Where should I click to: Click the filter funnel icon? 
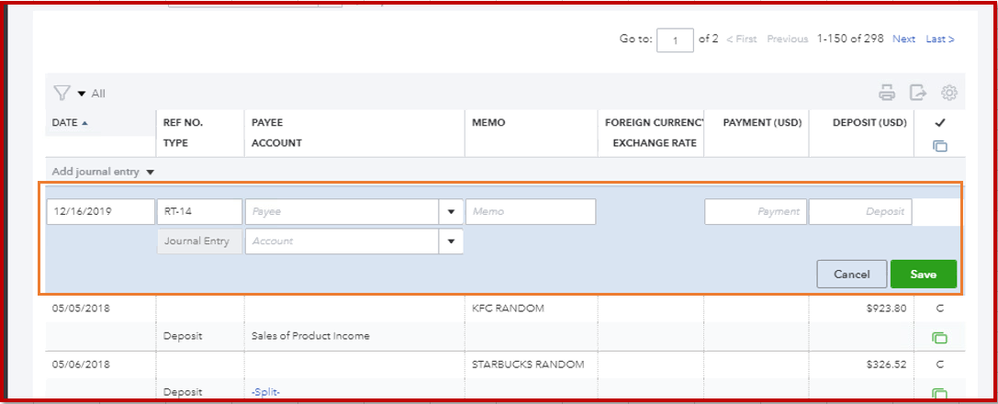pyautogui.click(x=61, y=93)
